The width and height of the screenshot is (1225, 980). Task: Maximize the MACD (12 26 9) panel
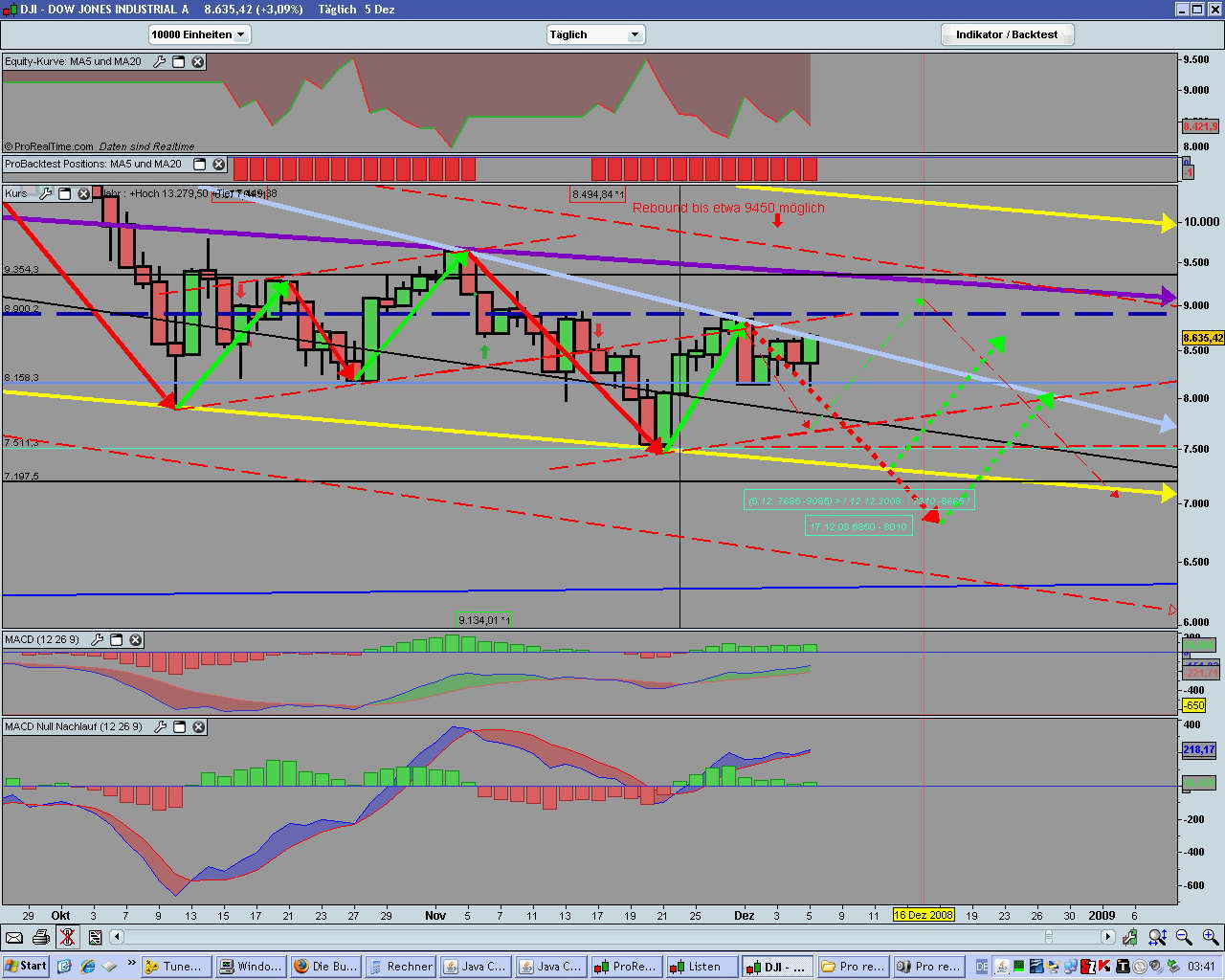pyautogui.click(x=116, y=639)
